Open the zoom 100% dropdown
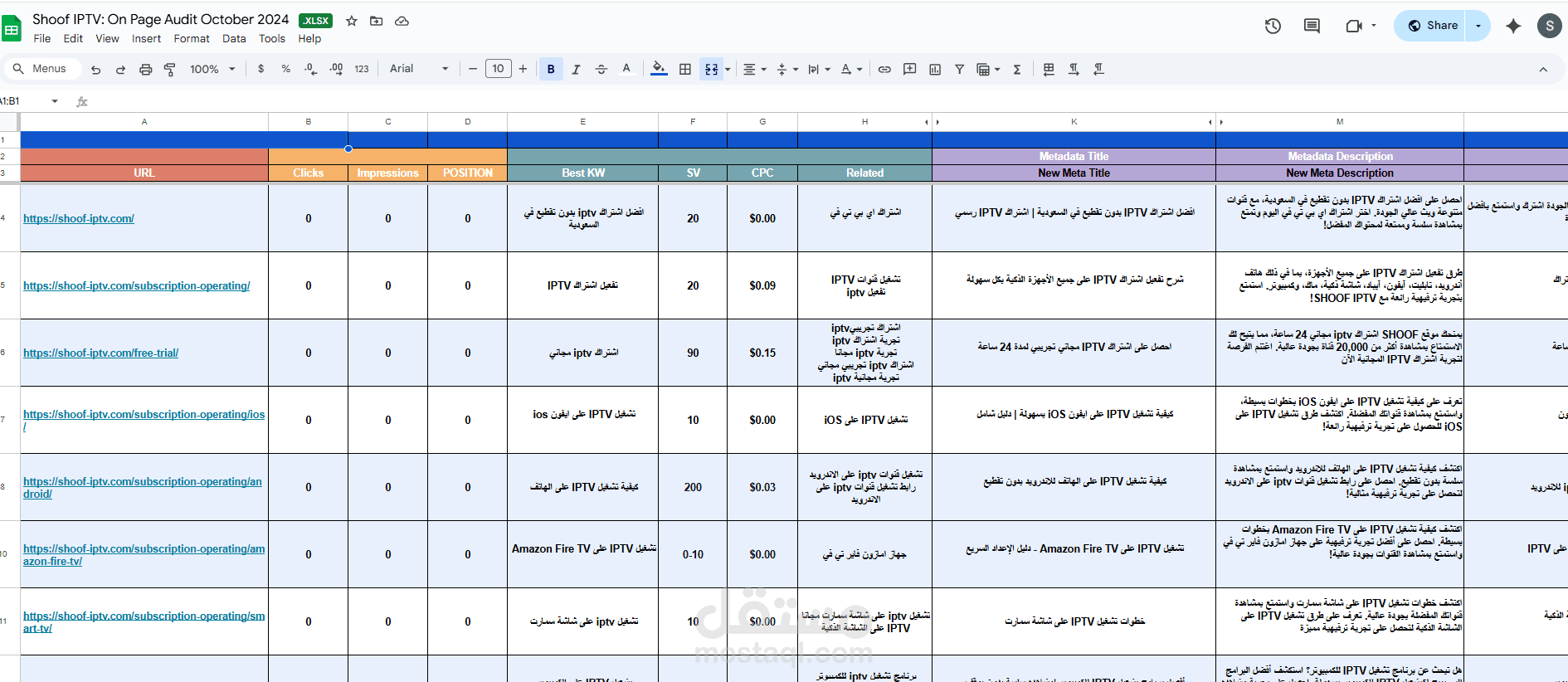Image resolution: width=1568 pixels, height=682 pixels. (212, 69)
